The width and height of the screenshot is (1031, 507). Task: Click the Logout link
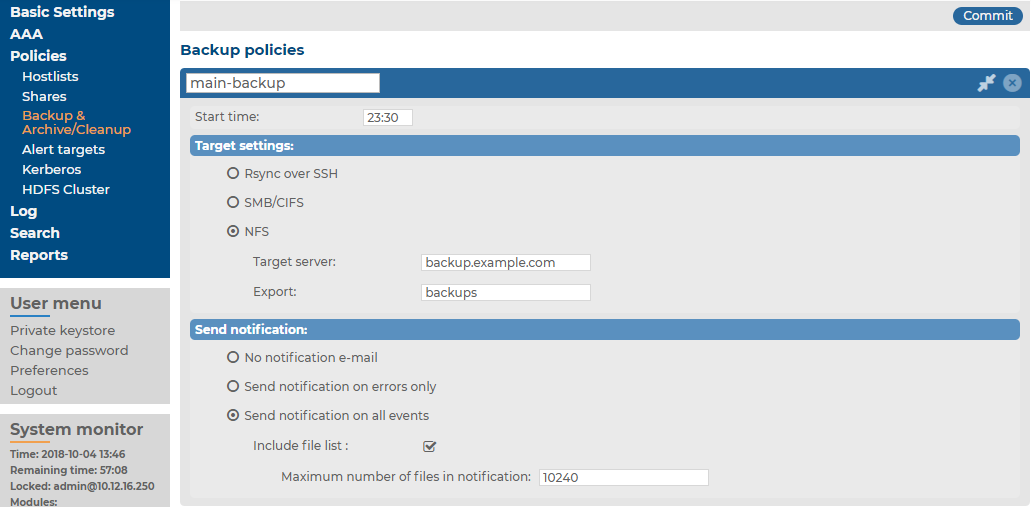(33, 390)
